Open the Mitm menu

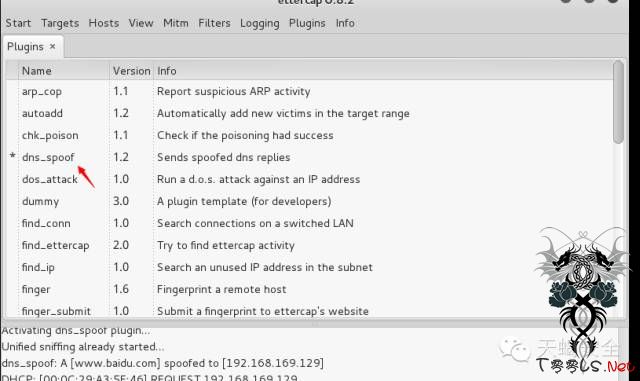pos(176,23)
